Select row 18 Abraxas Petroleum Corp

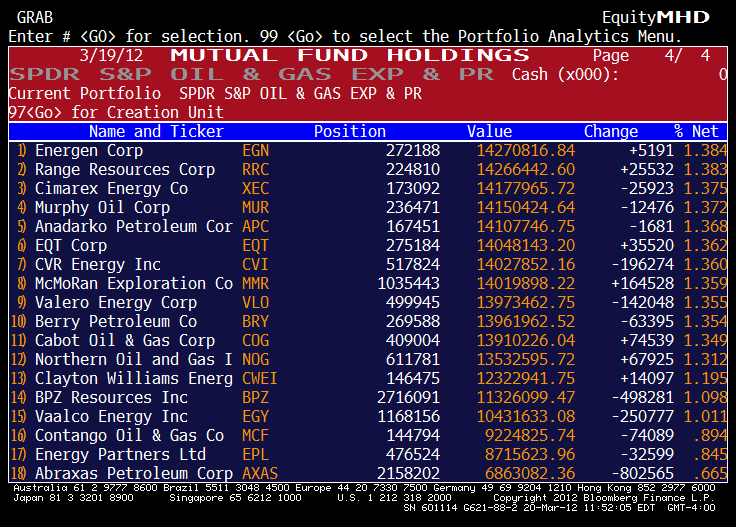pos(368,473)
